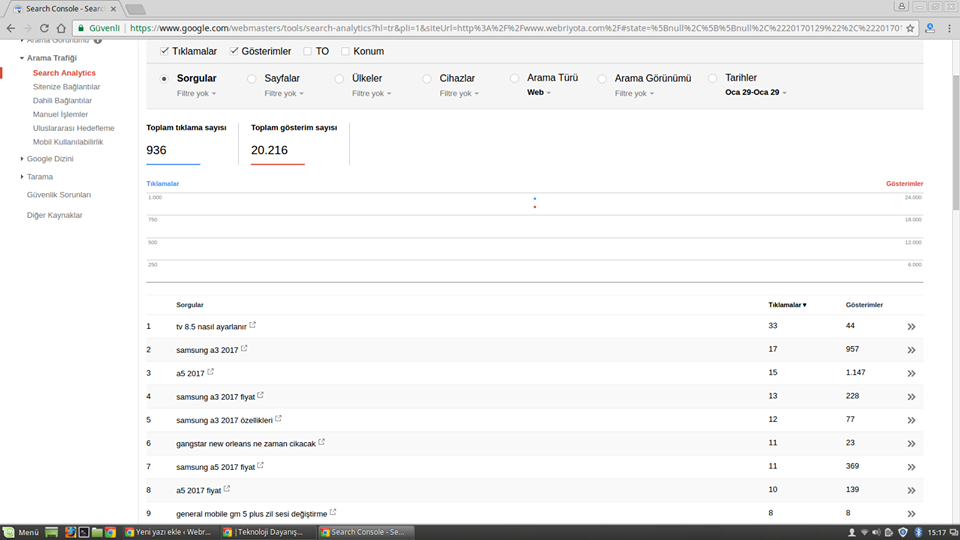
Task: Enable the TO checkbox
Action: 307,51
